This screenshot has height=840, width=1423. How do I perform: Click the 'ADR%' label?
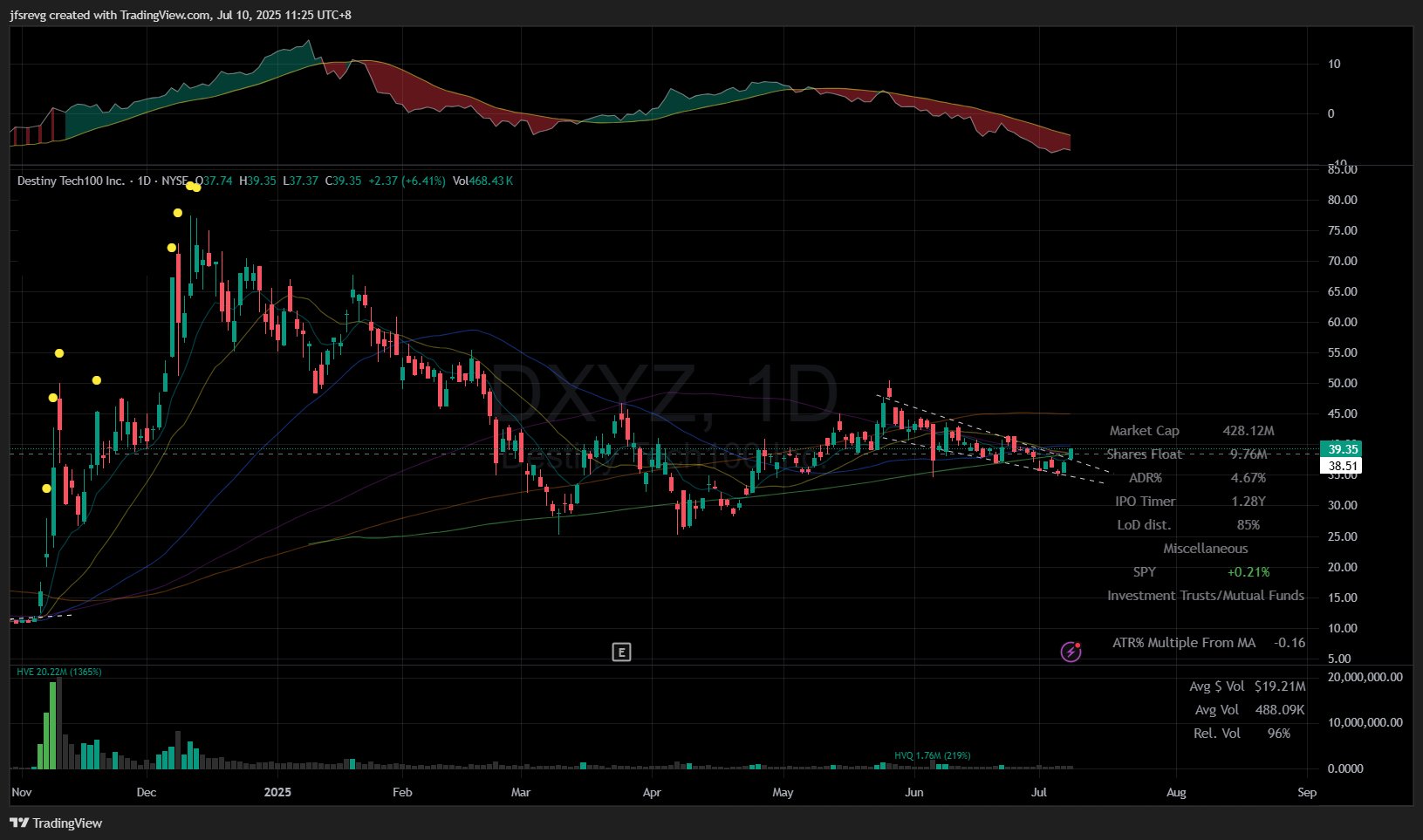tap(1146, 478)
